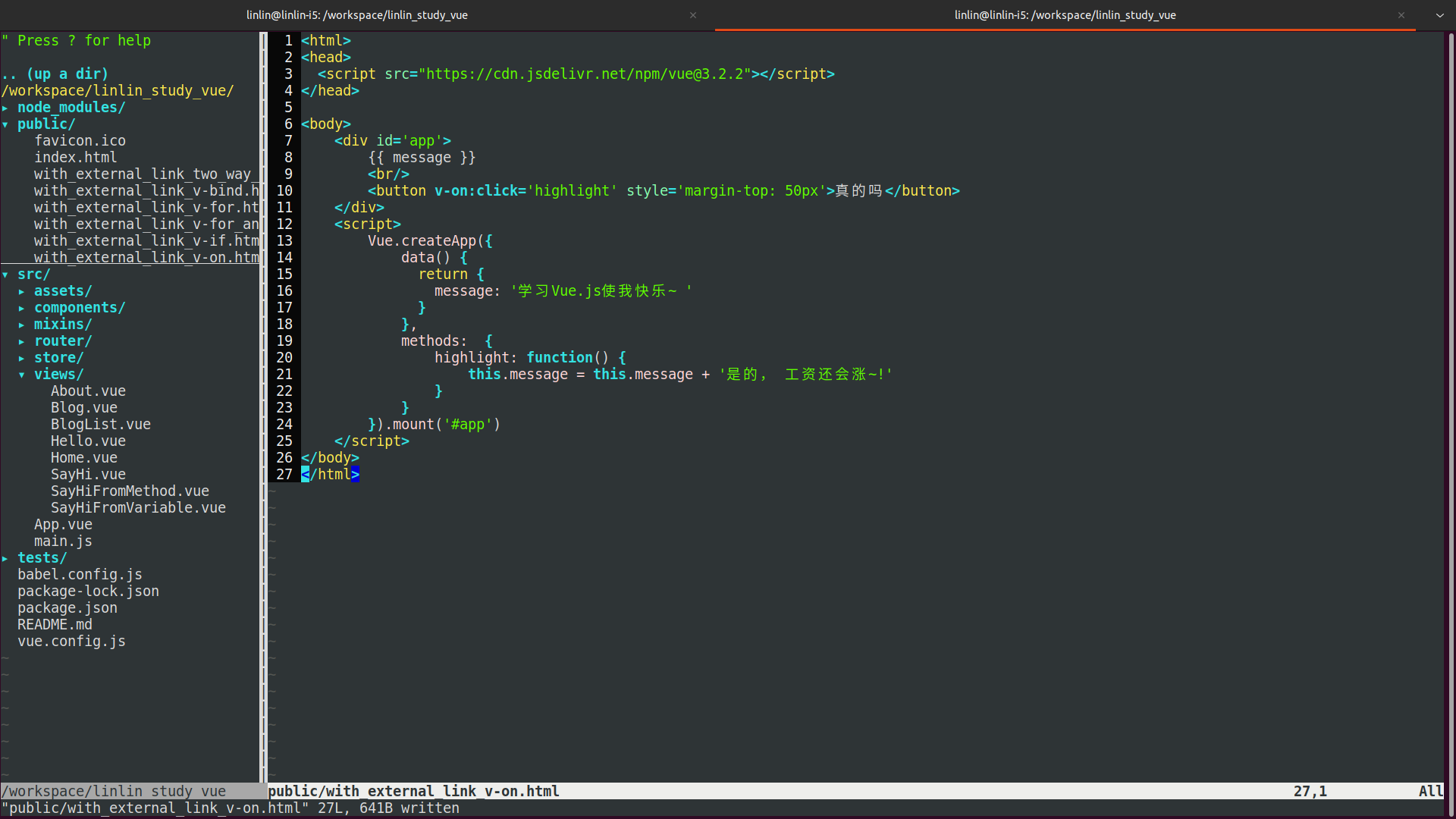Open favicon.ico in the public folder
The height and width of the screenshot is (819, 1456).
(80, 141)
